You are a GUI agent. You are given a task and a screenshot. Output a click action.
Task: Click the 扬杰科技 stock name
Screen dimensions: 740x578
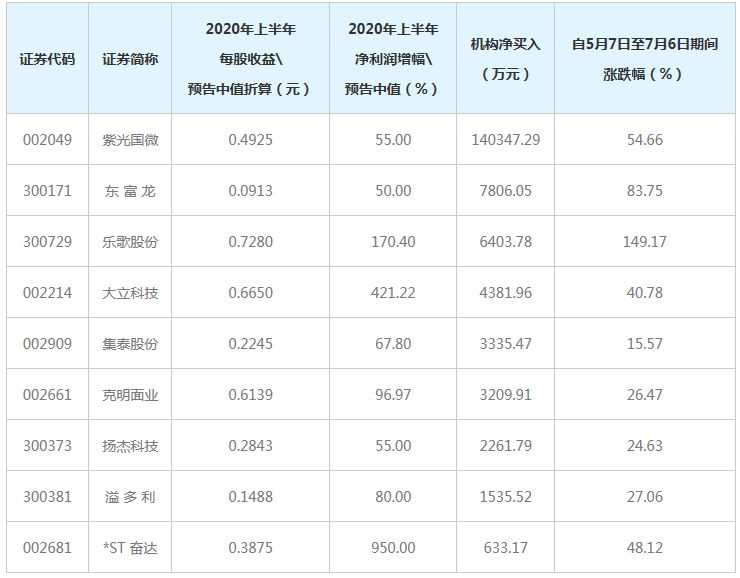click(130, 446)
